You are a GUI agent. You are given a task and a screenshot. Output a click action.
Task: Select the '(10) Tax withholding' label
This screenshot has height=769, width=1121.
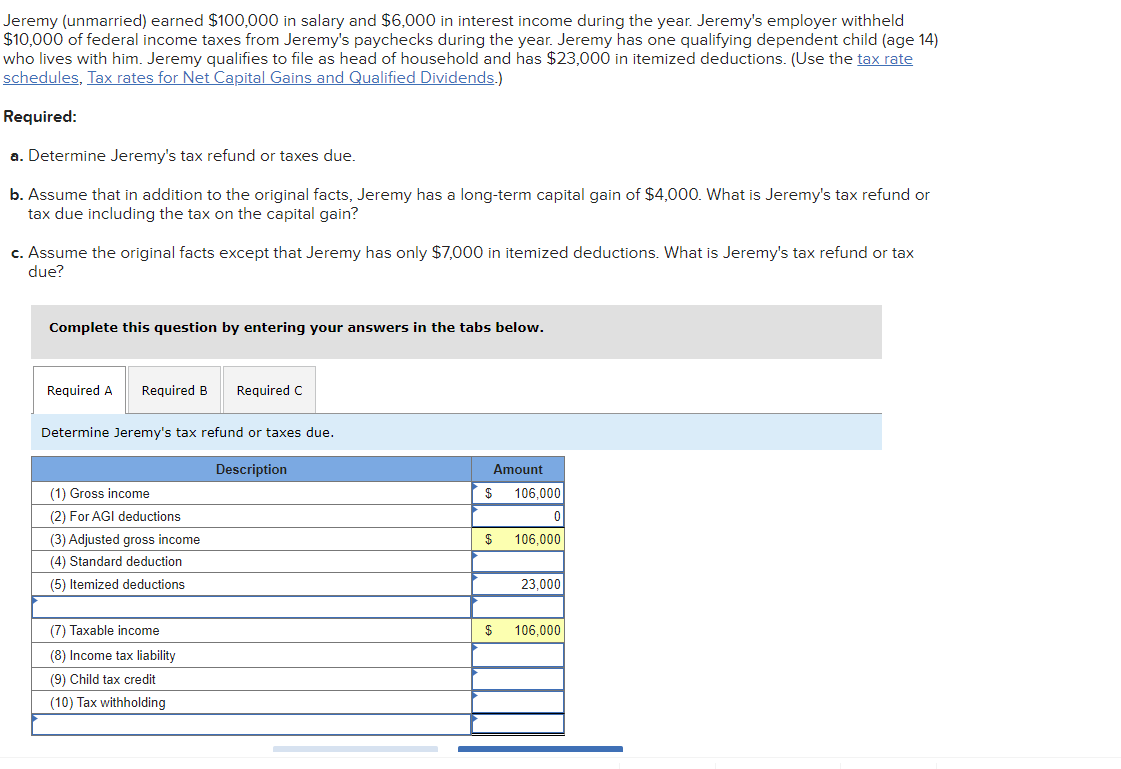107,703
